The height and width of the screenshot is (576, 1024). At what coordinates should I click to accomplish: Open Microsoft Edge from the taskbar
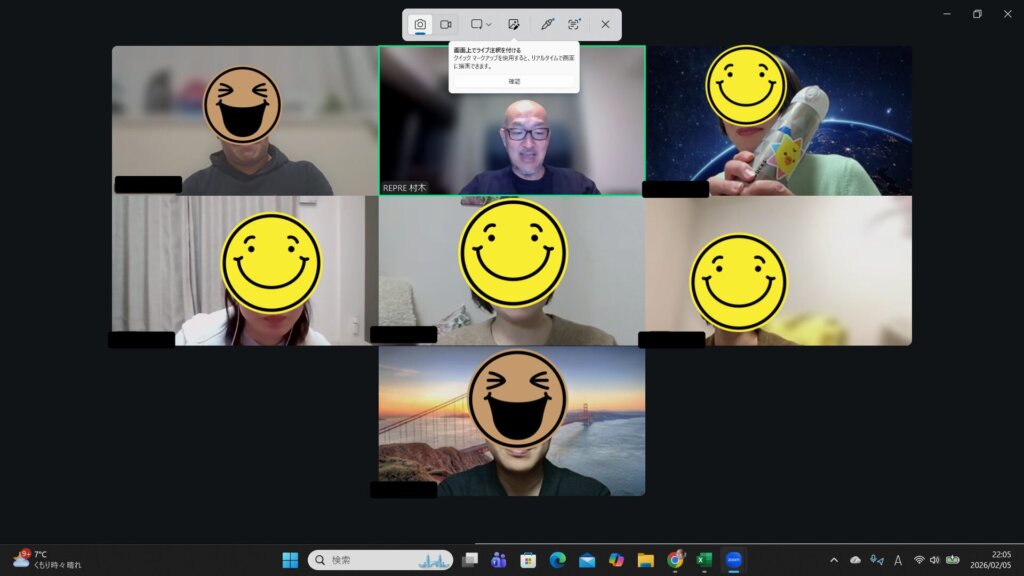(x=557, y=560)
